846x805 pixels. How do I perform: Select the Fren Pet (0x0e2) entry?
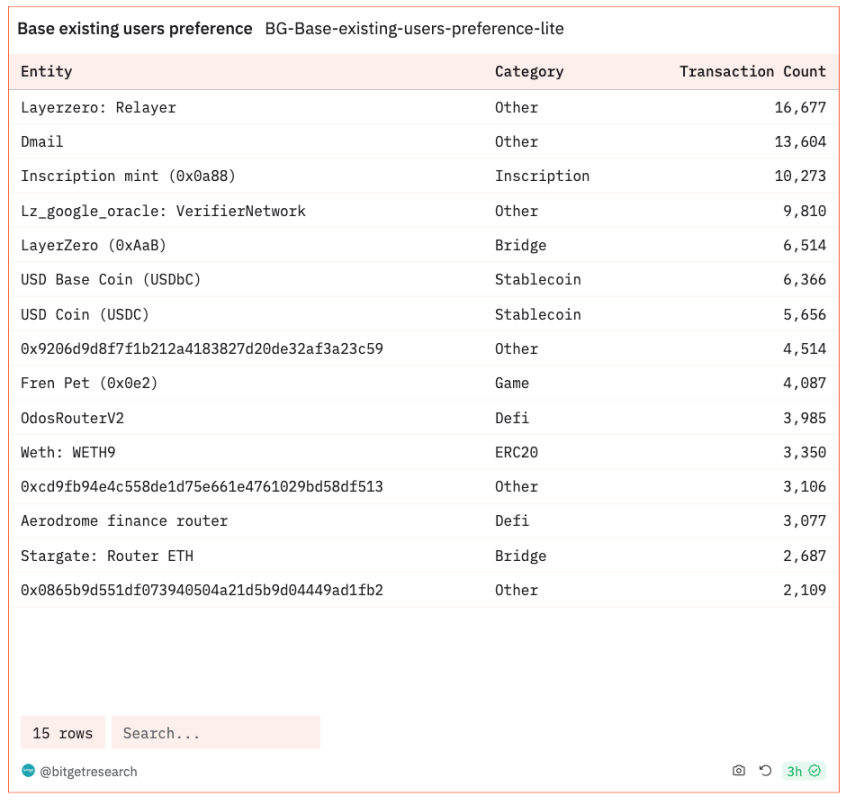[x=89, y=383]
